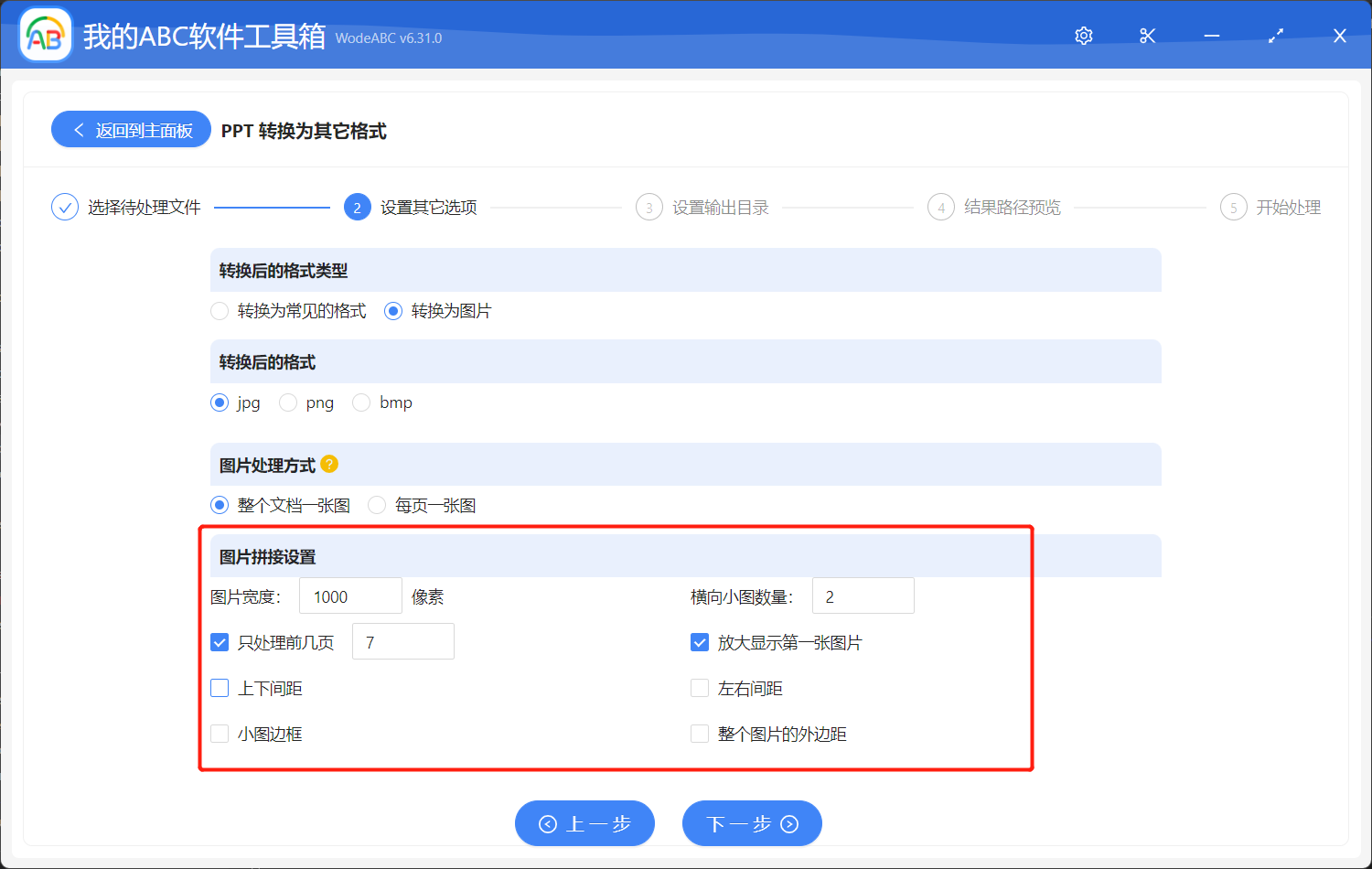Screen dimensions: 1372x869
Task: Enable the 上下间距 option
Action: click(x=220, y=687)
